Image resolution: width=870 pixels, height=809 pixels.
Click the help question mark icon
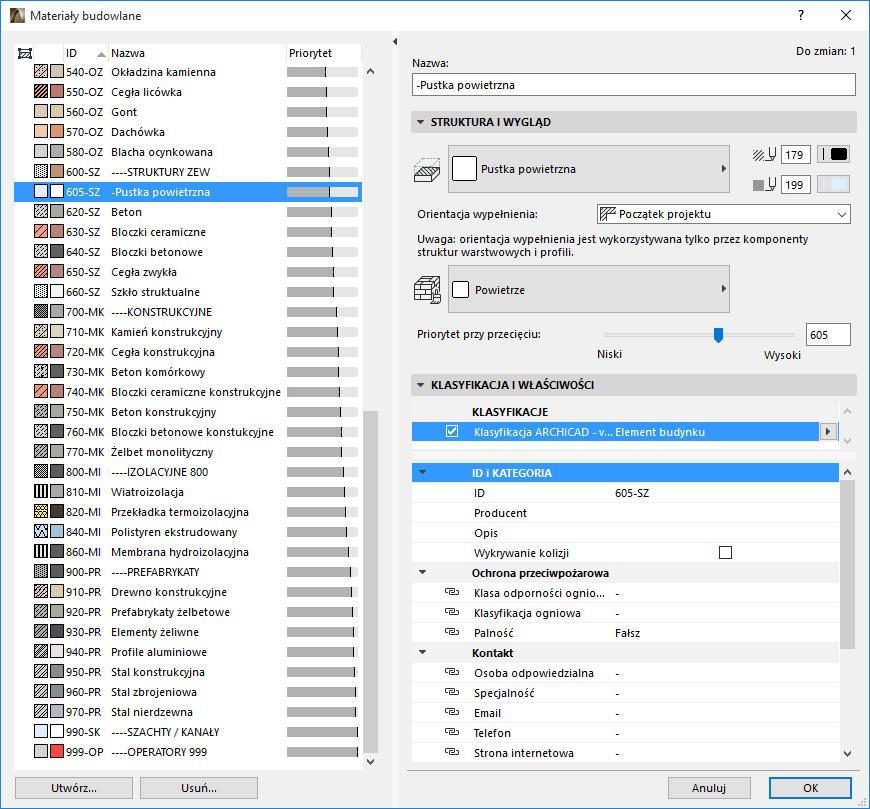801,16
